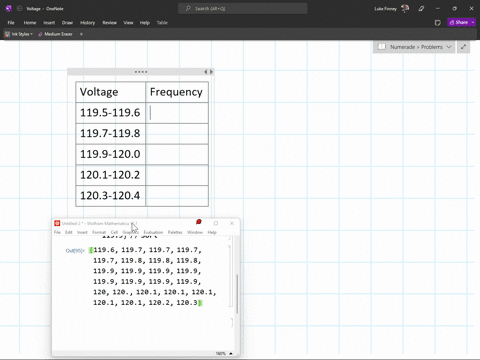Switch to the OneNote Review tab
Viewport: 480px width, 360px height.
tap(110, 23)
